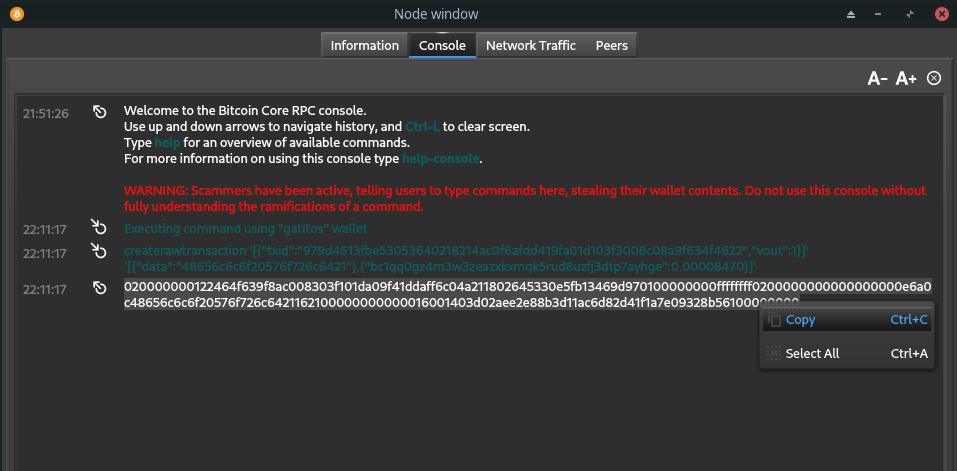This screenshot has height=471, width=957.
Task: Click the selected raw transaction hex output
Action: [x=528, y=295]
